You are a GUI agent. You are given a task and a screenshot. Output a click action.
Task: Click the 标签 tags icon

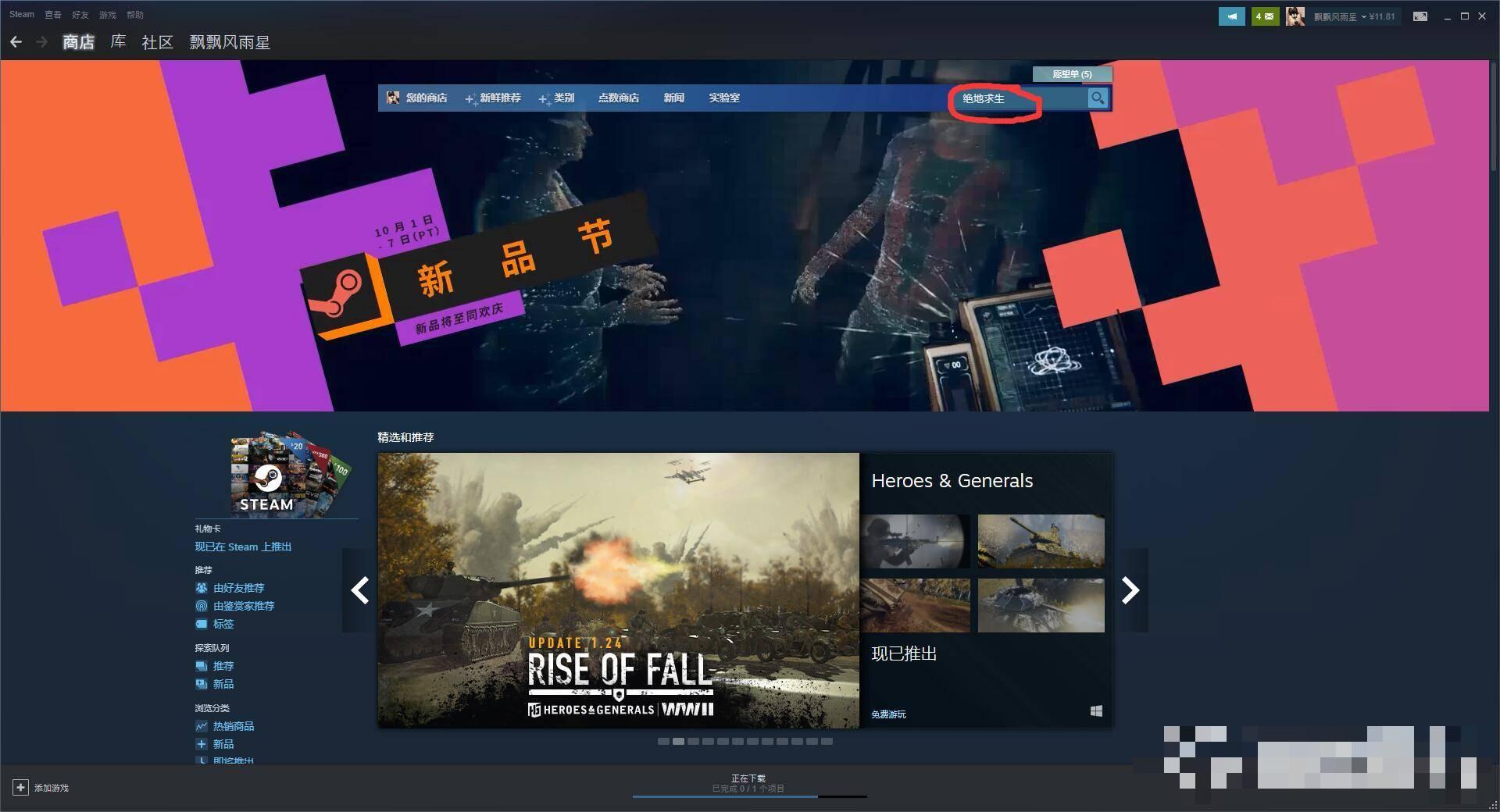(202, 624)
